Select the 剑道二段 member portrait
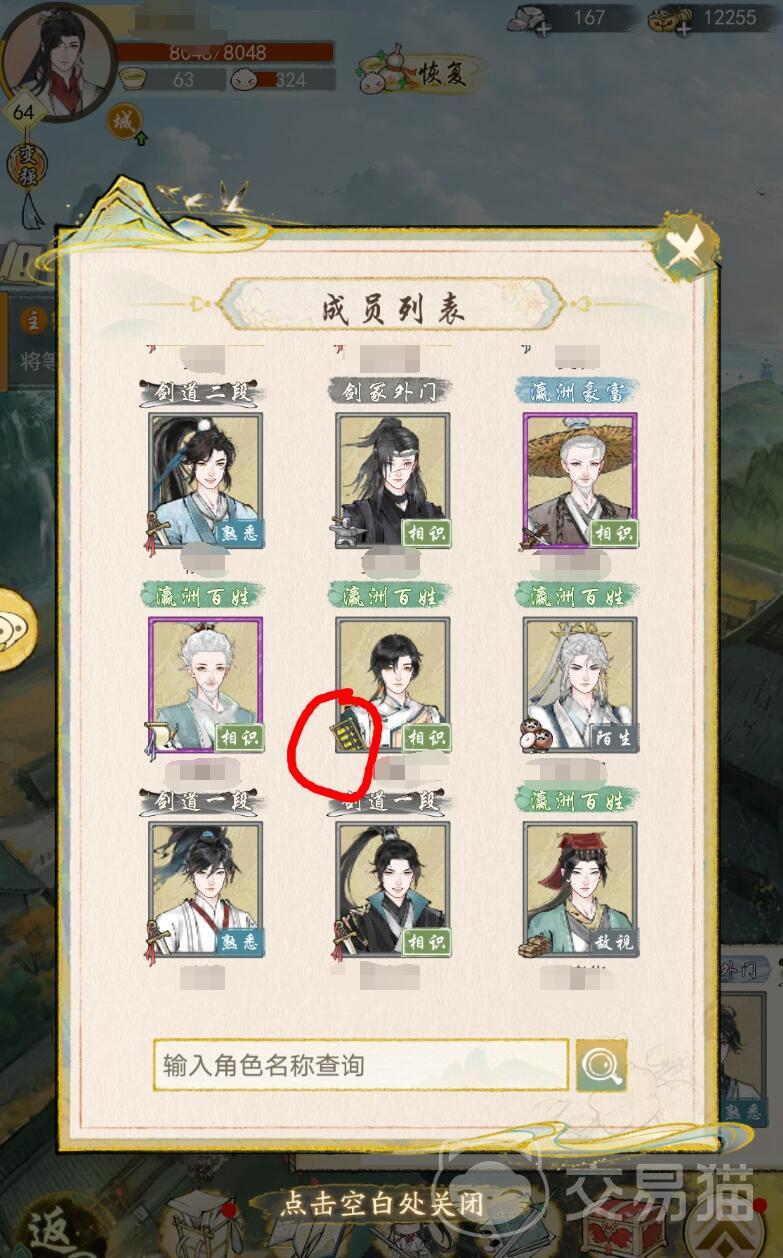The width and height of the screenshot is (783, 1258). 205,479
